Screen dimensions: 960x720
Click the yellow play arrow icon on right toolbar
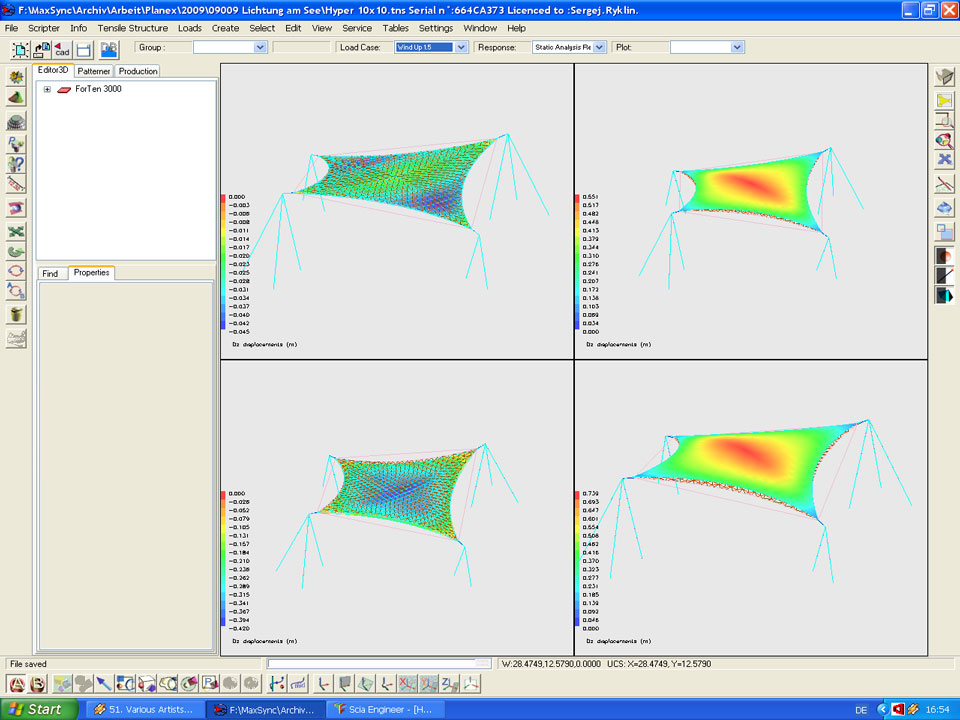pyautogui.click(x=945, y=100)
